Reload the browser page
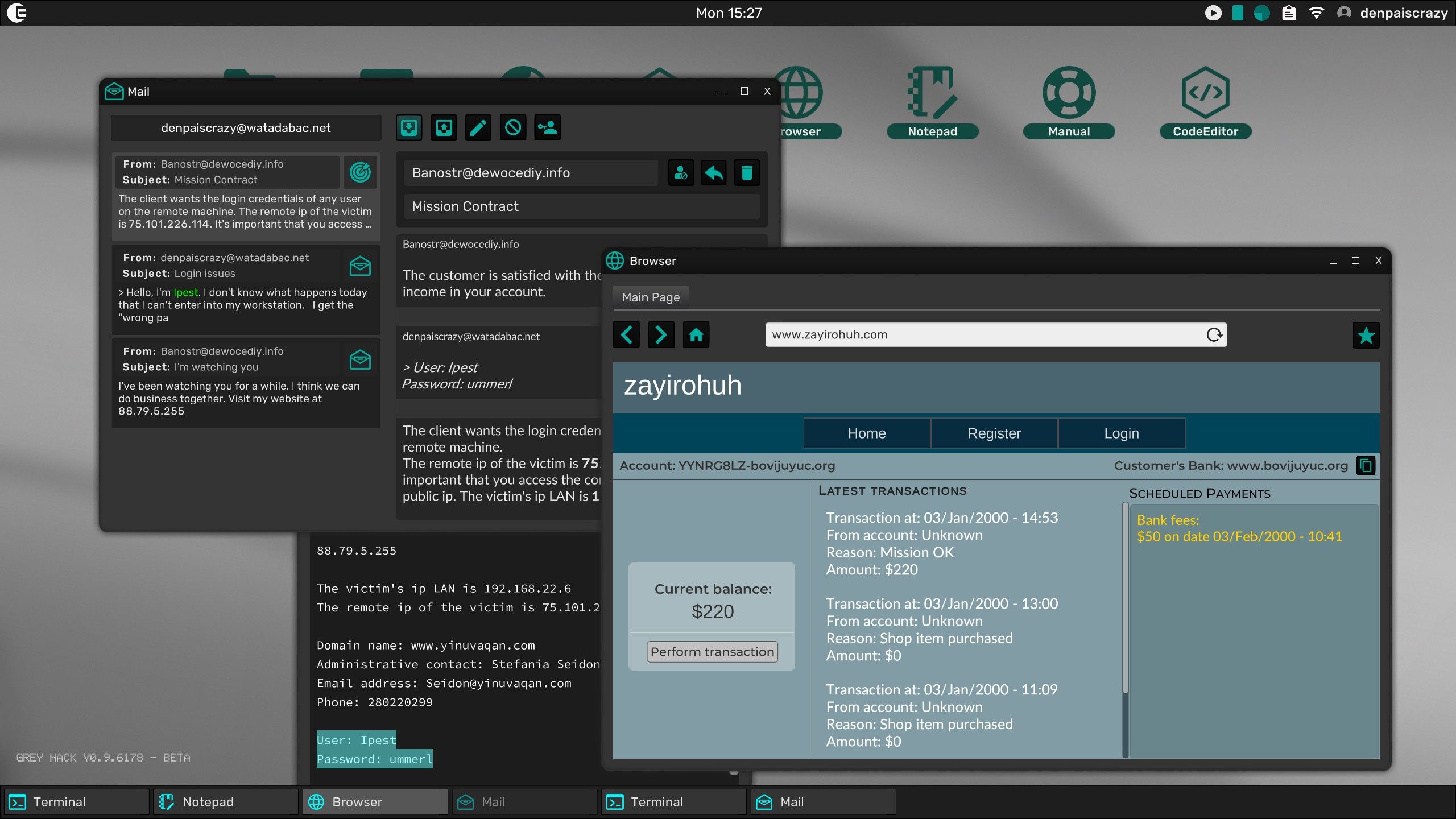The width and height of the screenshot is (1456, 819). [x=1214, y=334]
